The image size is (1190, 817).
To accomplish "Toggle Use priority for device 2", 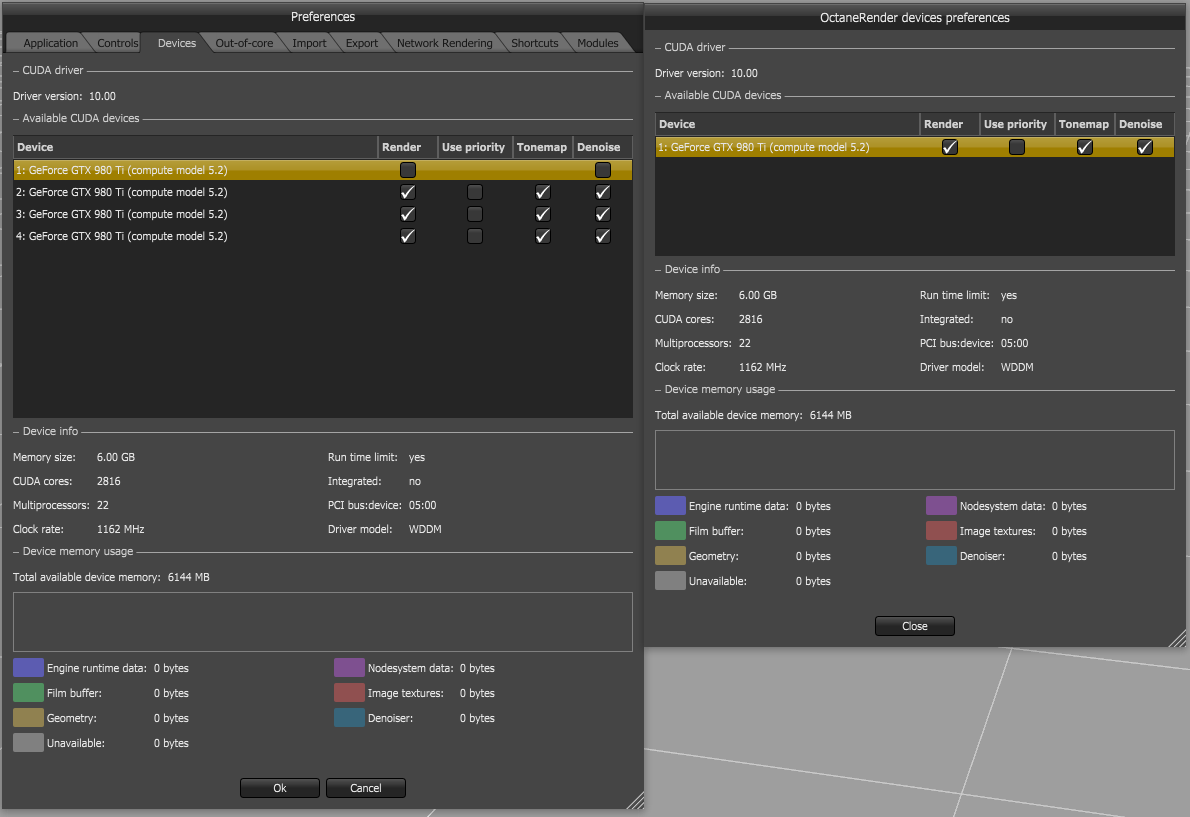I will pos(474,192).
